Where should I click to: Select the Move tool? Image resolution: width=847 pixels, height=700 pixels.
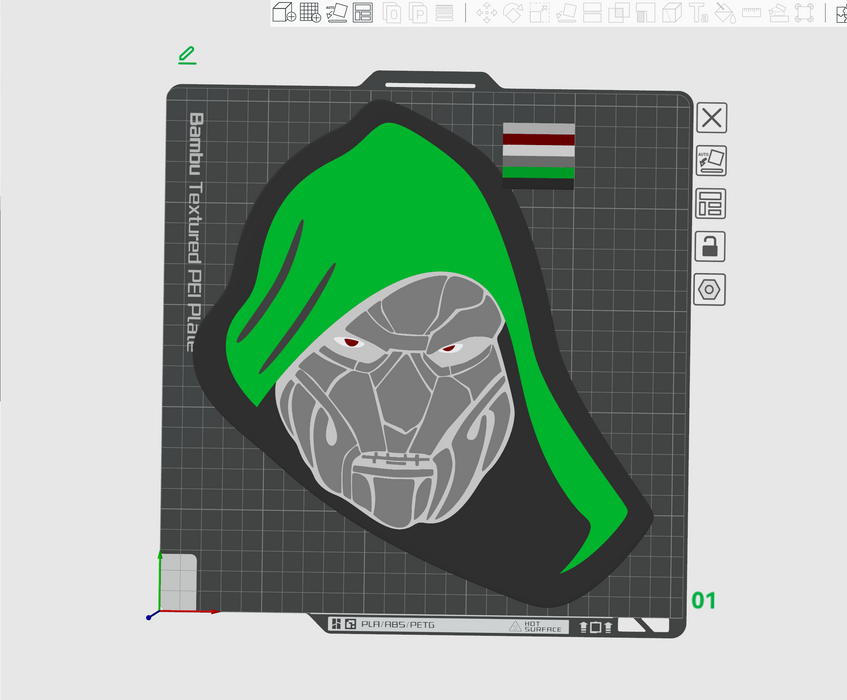tap(487, 13)
